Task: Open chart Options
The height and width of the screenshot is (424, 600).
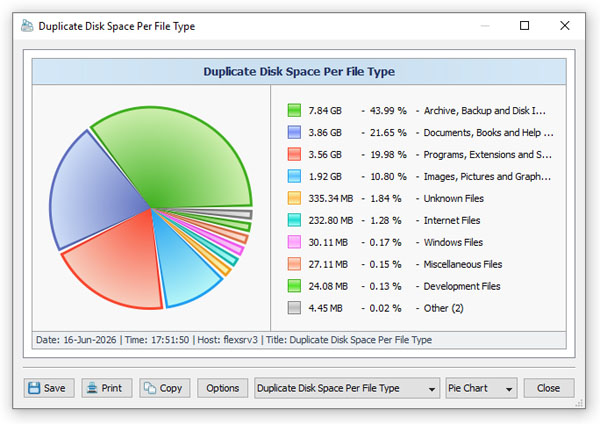Action: 222,388
